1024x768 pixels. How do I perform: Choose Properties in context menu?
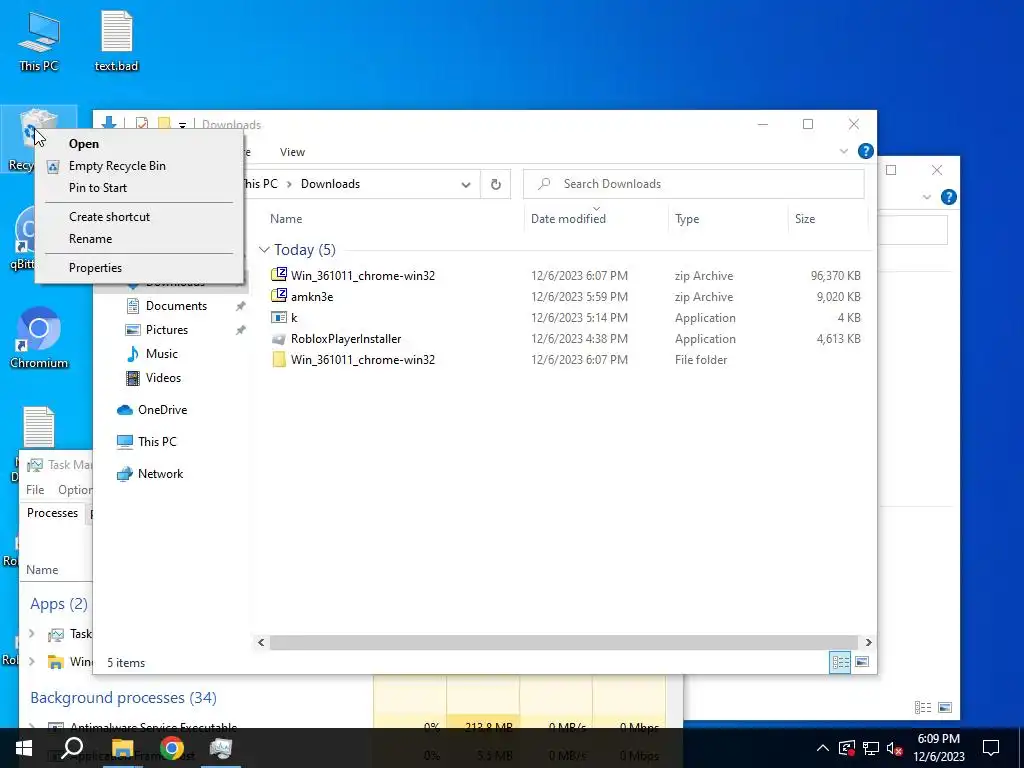pyautogui.click(x=140, y=268)
